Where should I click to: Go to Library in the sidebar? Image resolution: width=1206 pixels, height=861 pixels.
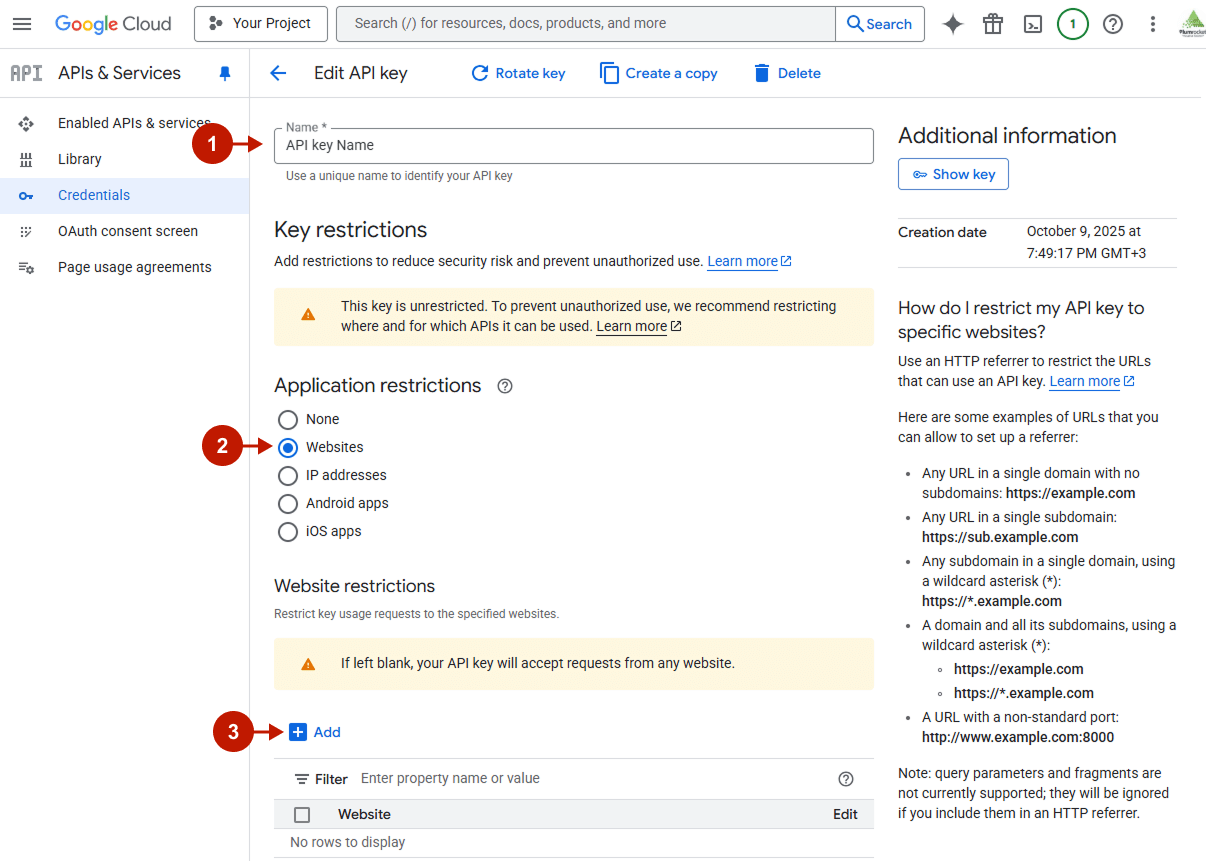coord(79,159)
